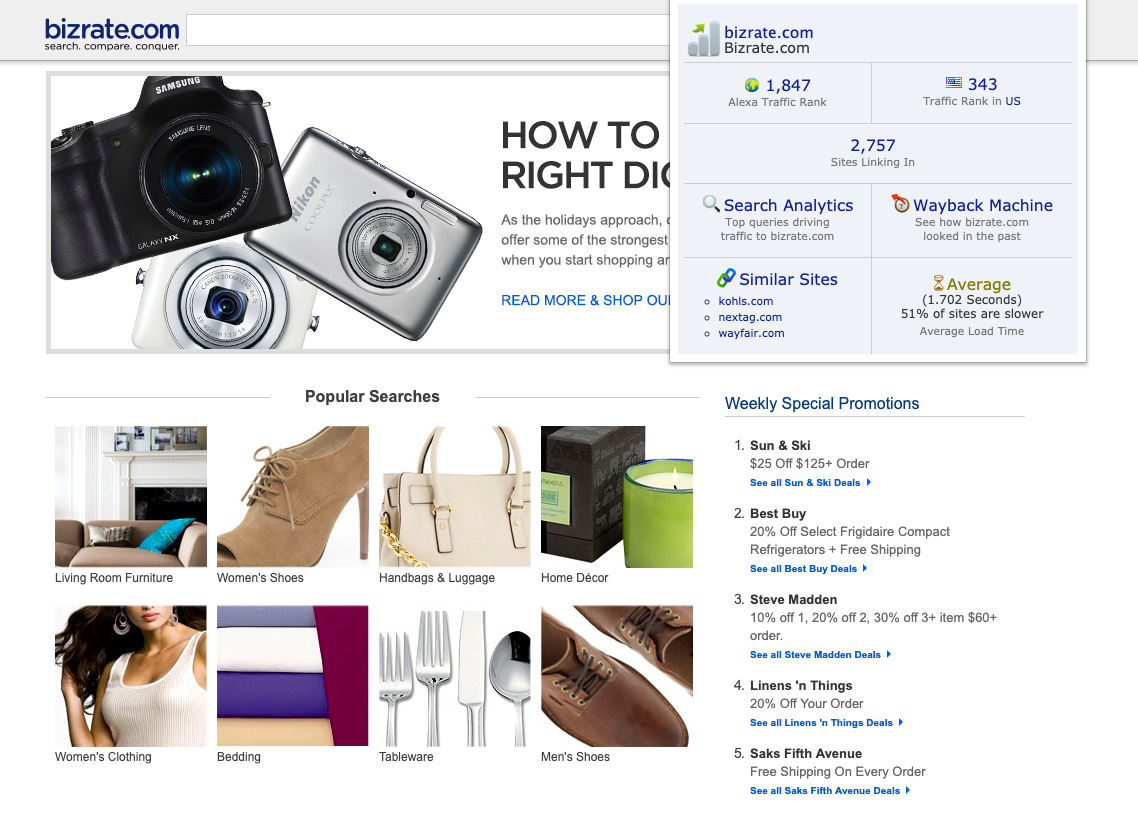
Task: Open arrow beside See all Sun & Ski Deals
Action: tap(869, 482)
